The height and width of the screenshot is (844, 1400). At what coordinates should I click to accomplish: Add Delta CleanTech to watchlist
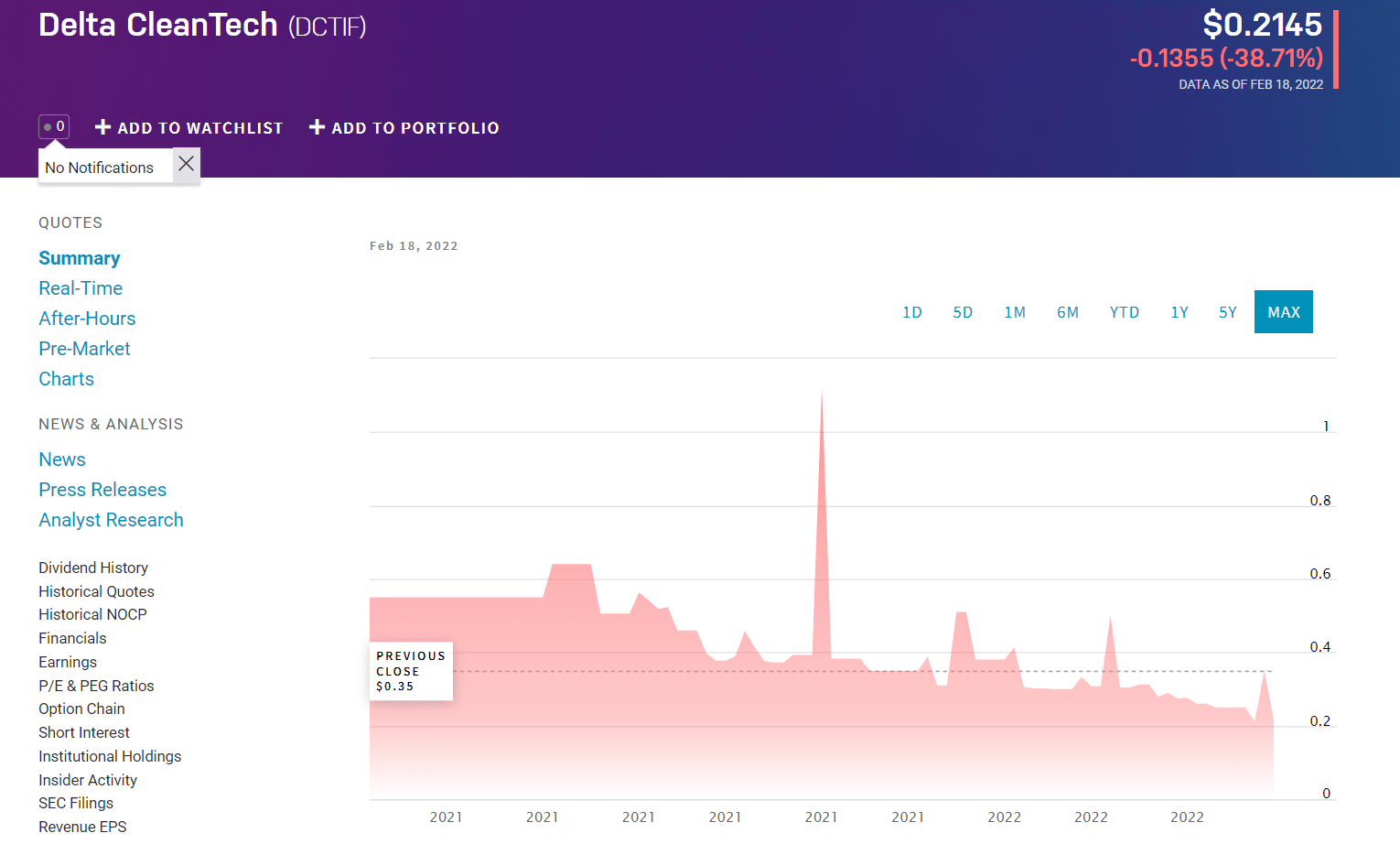click(x=189, y=128)
